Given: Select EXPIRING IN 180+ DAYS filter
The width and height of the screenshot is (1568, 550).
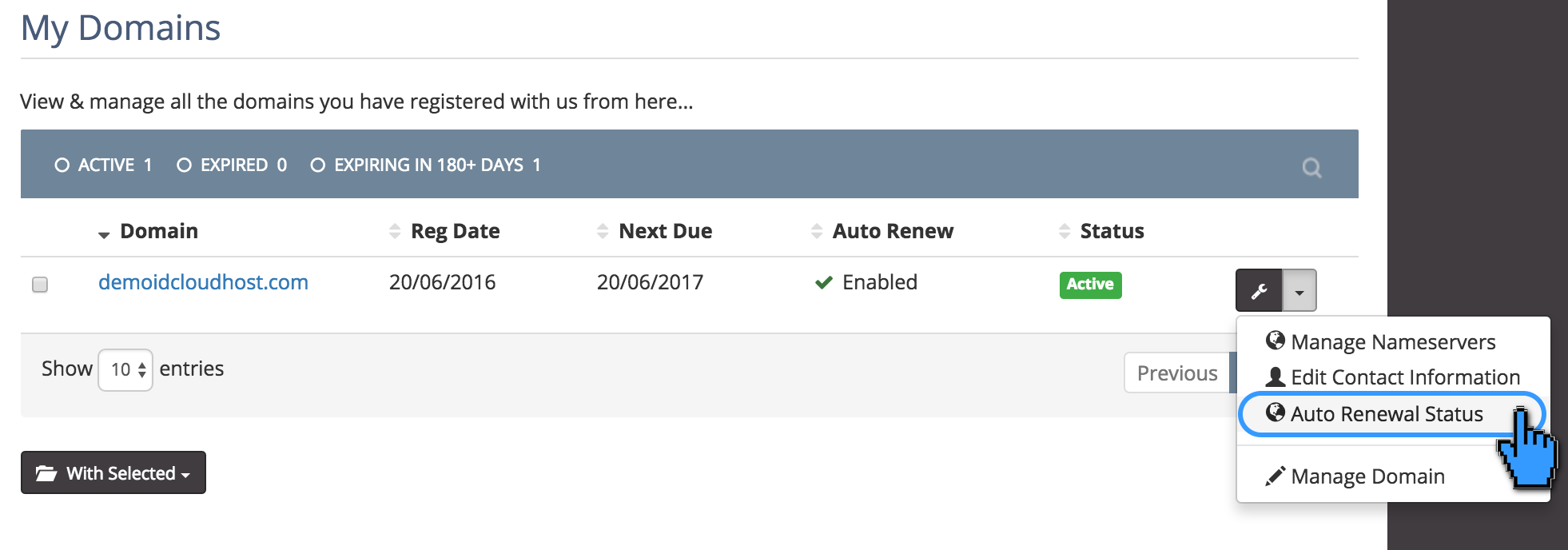Looking at the screenshot, I should 317,165.
